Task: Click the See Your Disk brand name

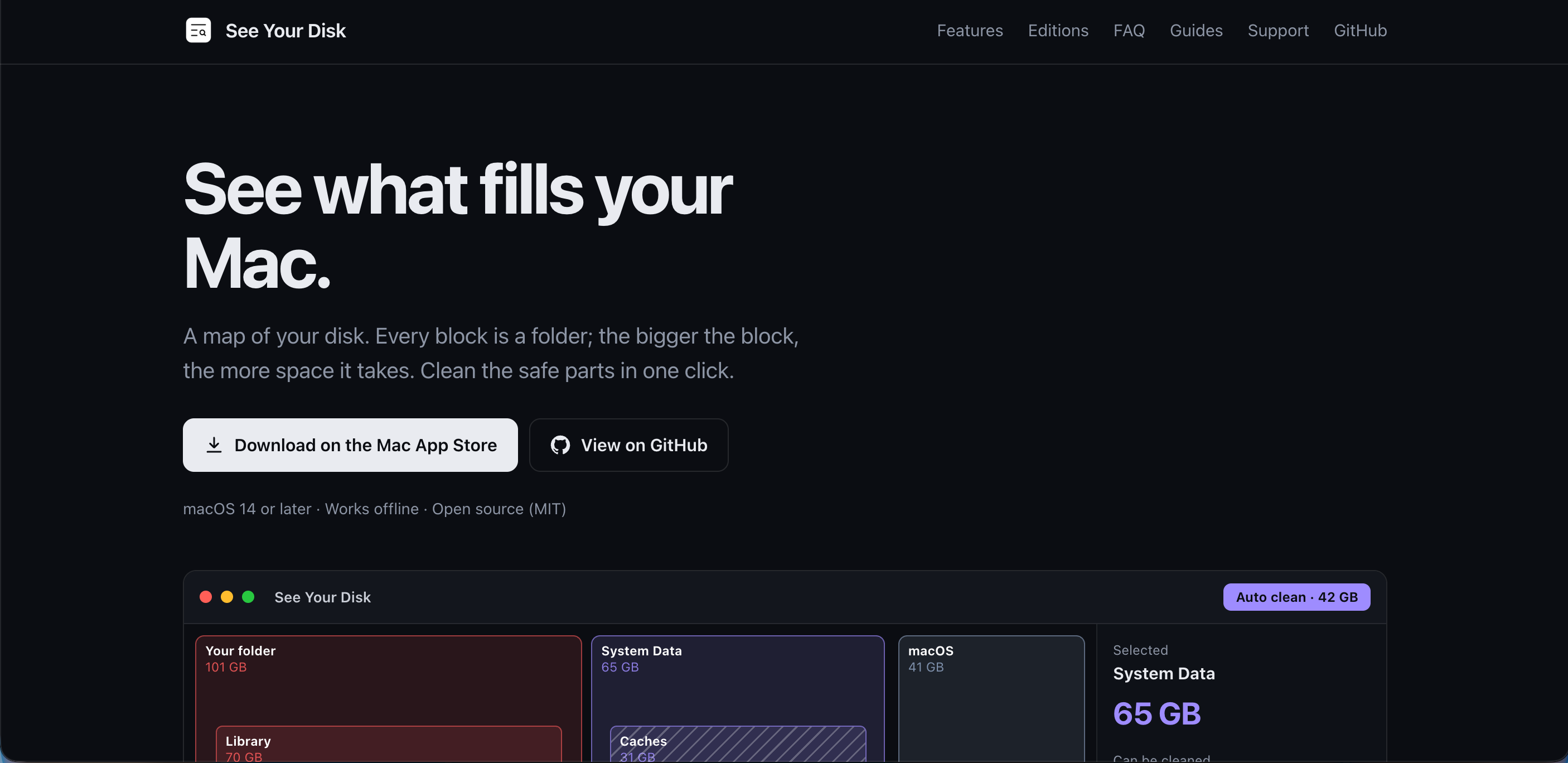Action: [285, 31]
